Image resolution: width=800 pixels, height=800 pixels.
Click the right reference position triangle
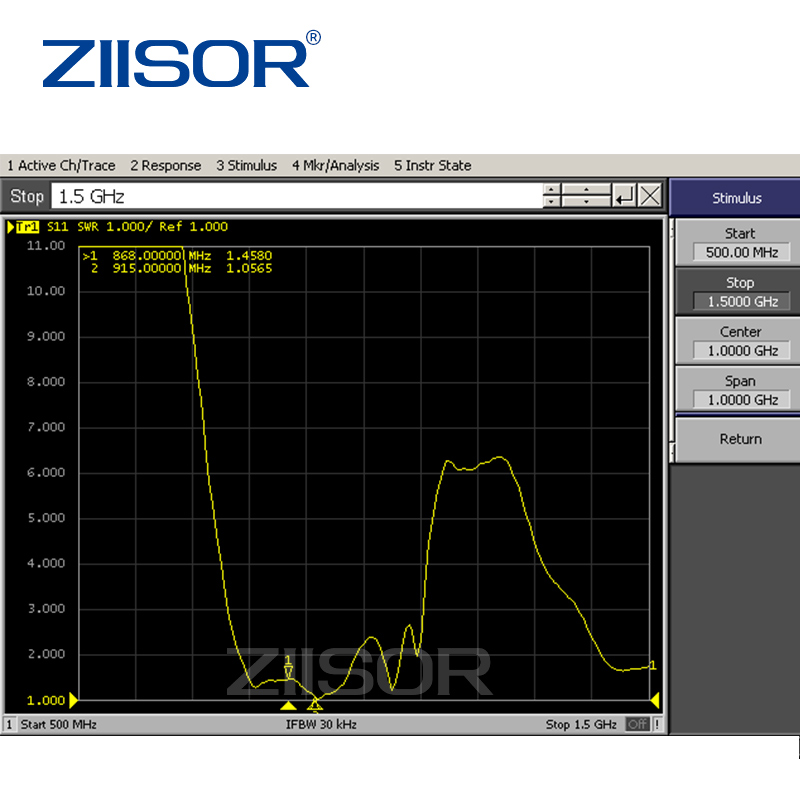[x=655, y=700]
